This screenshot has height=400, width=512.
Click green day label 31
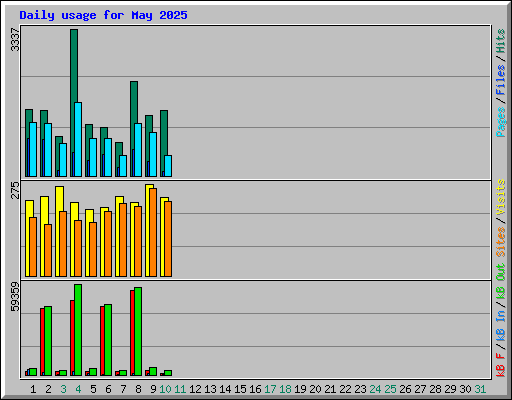(x=480, y=389)
